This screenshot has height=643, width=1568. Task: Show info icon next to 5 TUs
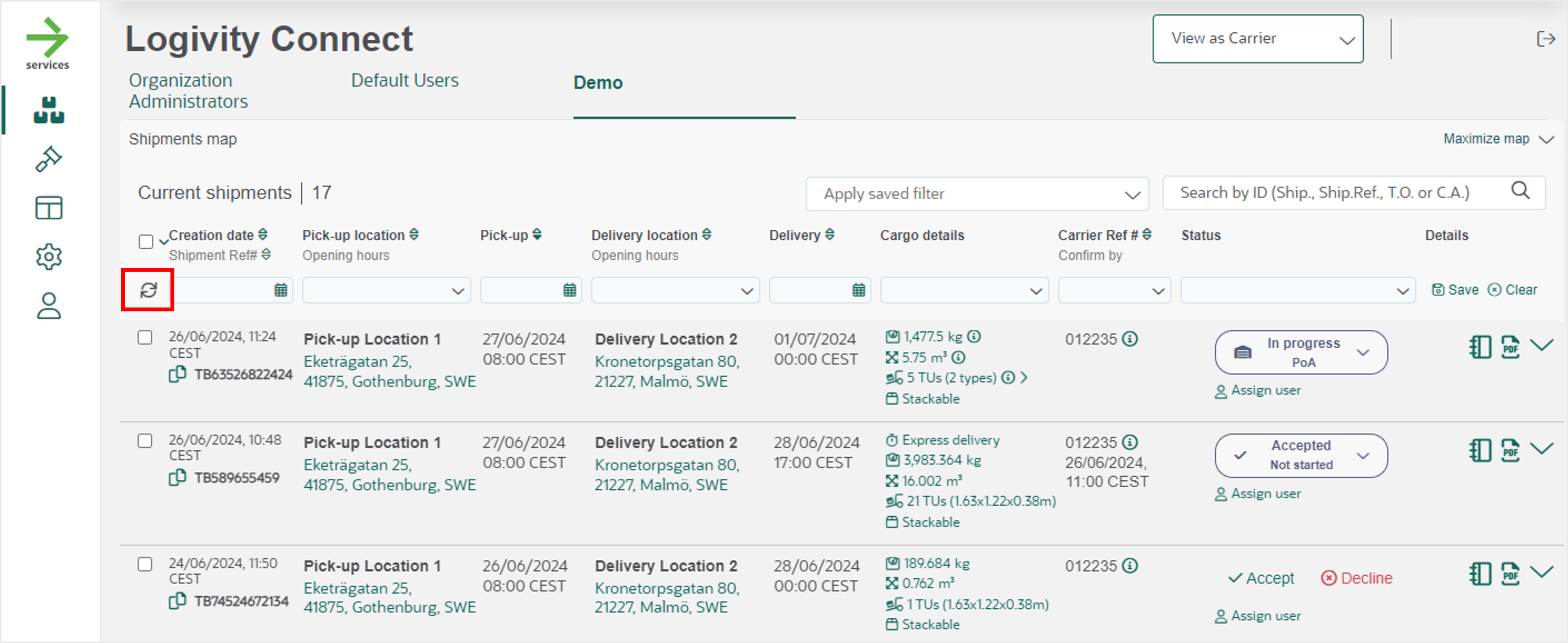[x=1009, y=378]
